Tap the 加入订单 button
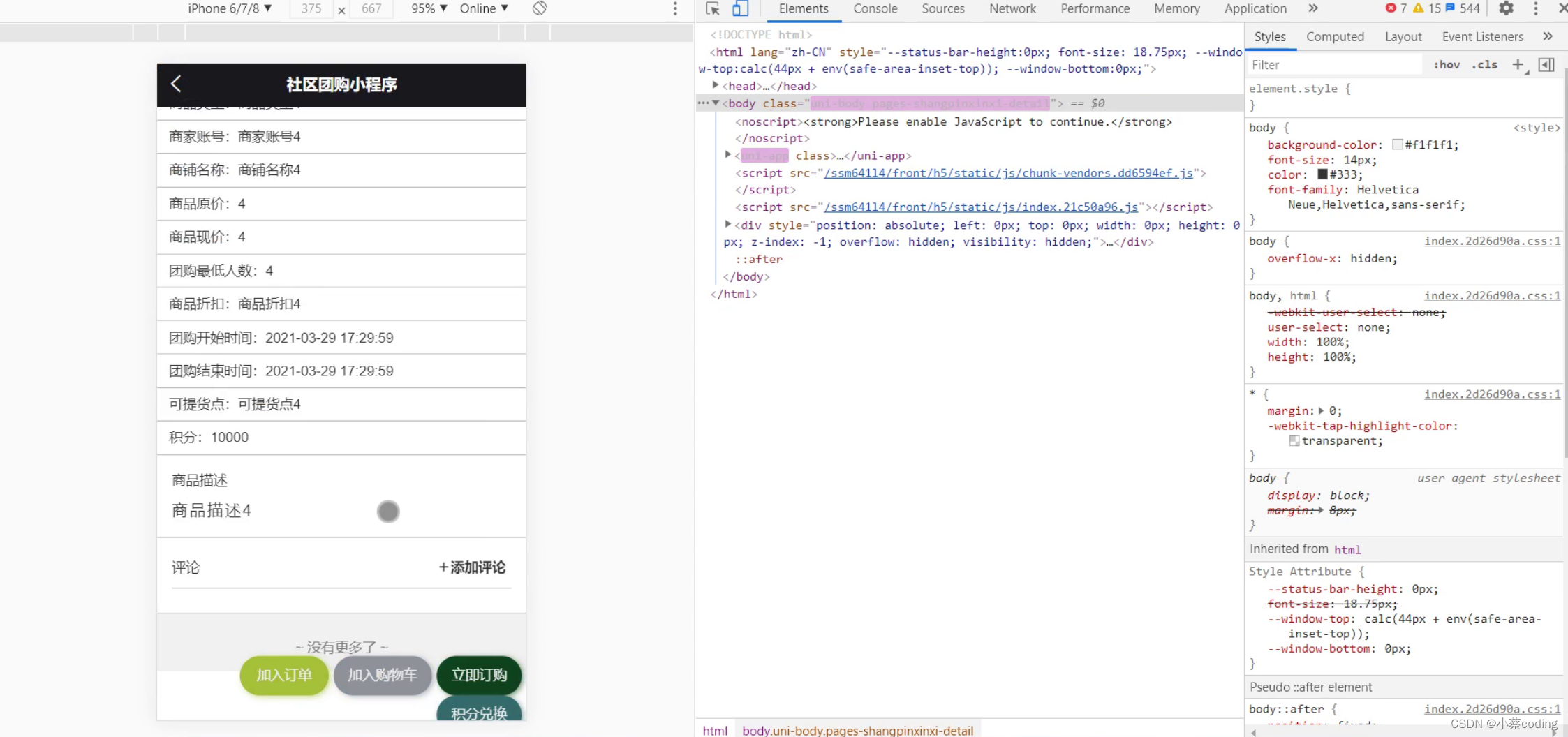1568x737 pixels. pos(284,676)
